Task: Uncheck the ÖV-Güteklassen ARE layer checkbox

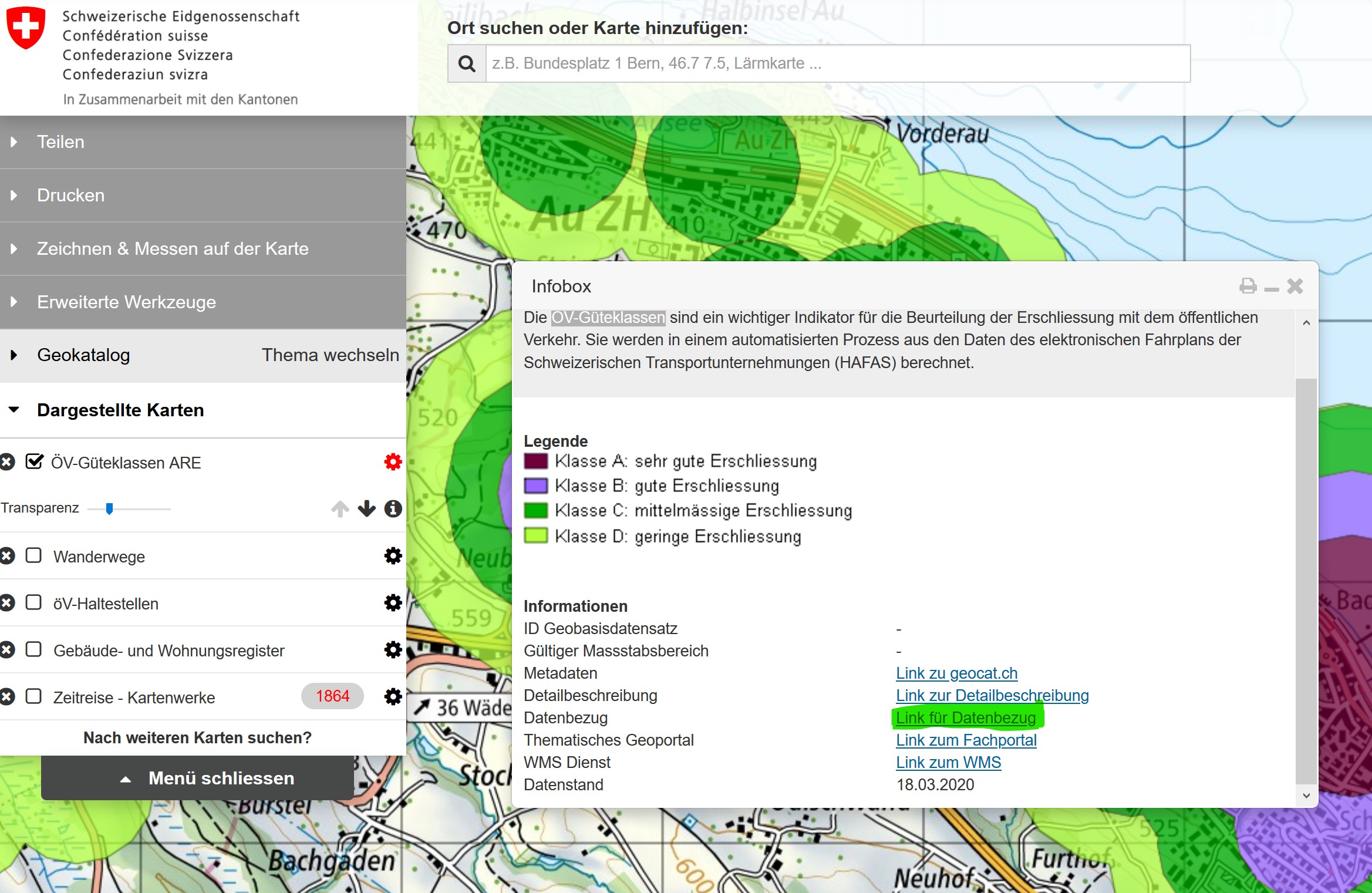Action: point(34,462)
